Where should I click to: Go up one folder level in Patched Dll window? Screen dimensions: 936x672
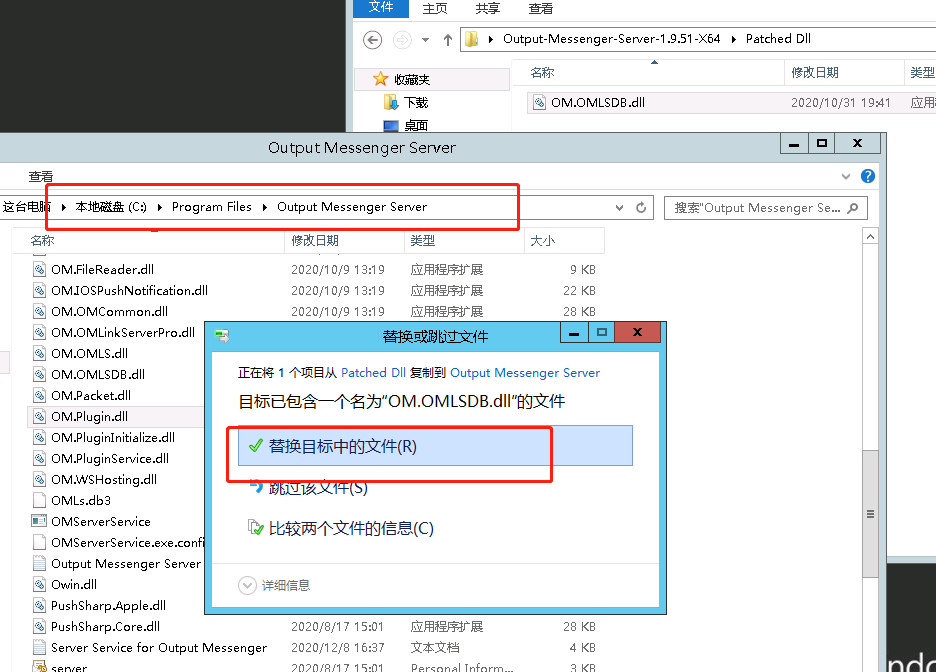(x=448, y=40)
